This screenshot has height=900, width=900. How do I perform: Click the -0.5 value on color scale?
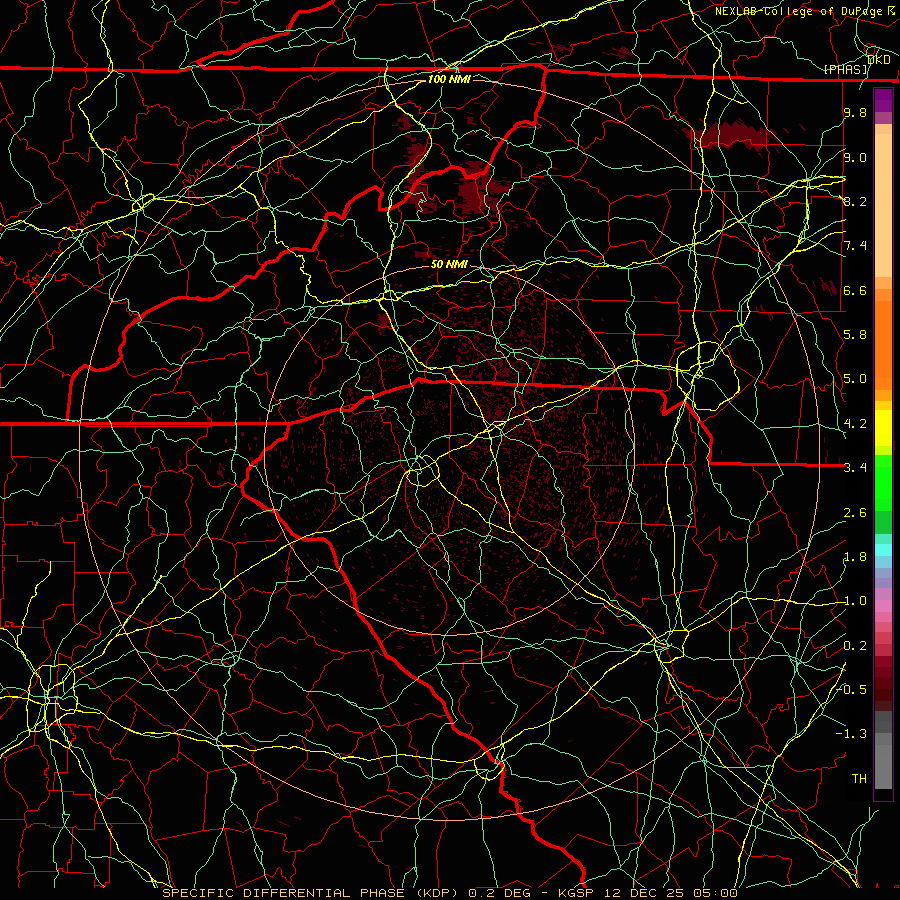click(x=852, y=690)
